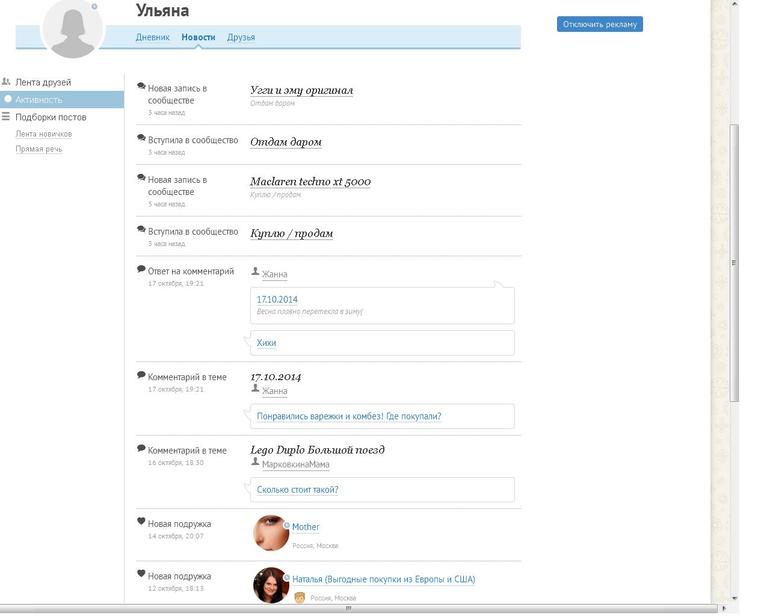Open Lego Duplo Большой поезд topic

(x=317, y=450)
